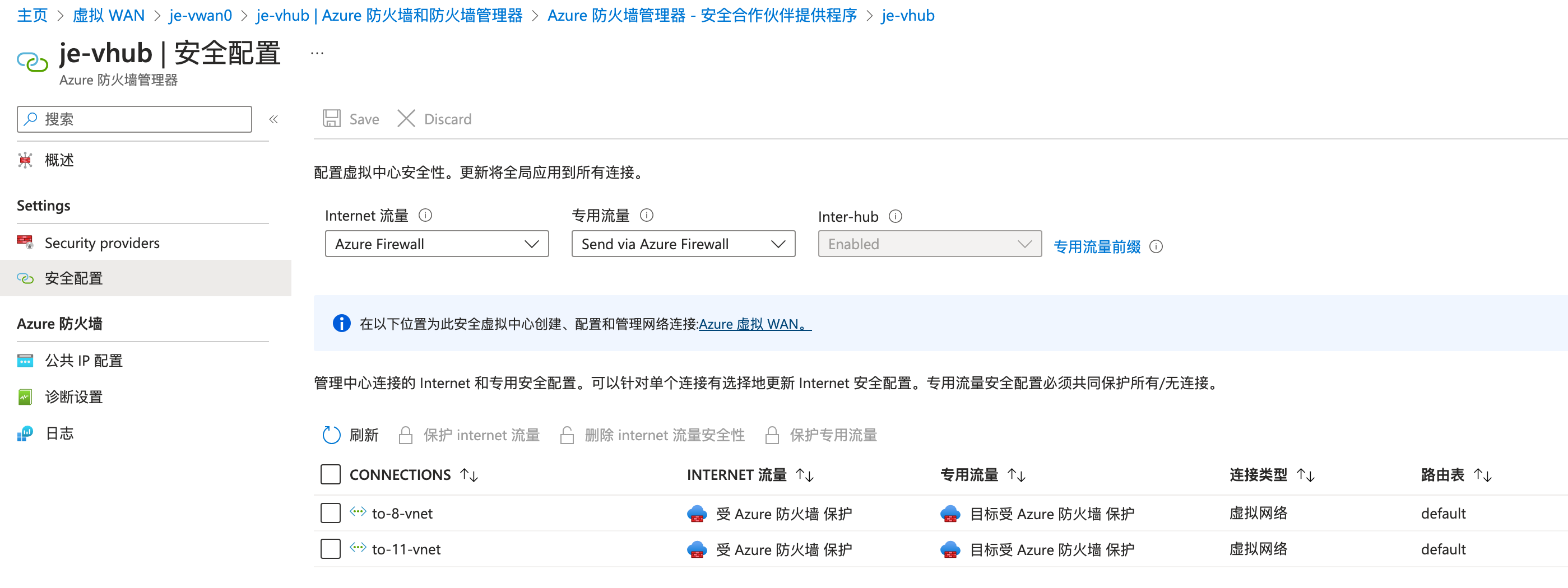
Task: Sort by 连接类型 column arrows
Action: 1306,475
